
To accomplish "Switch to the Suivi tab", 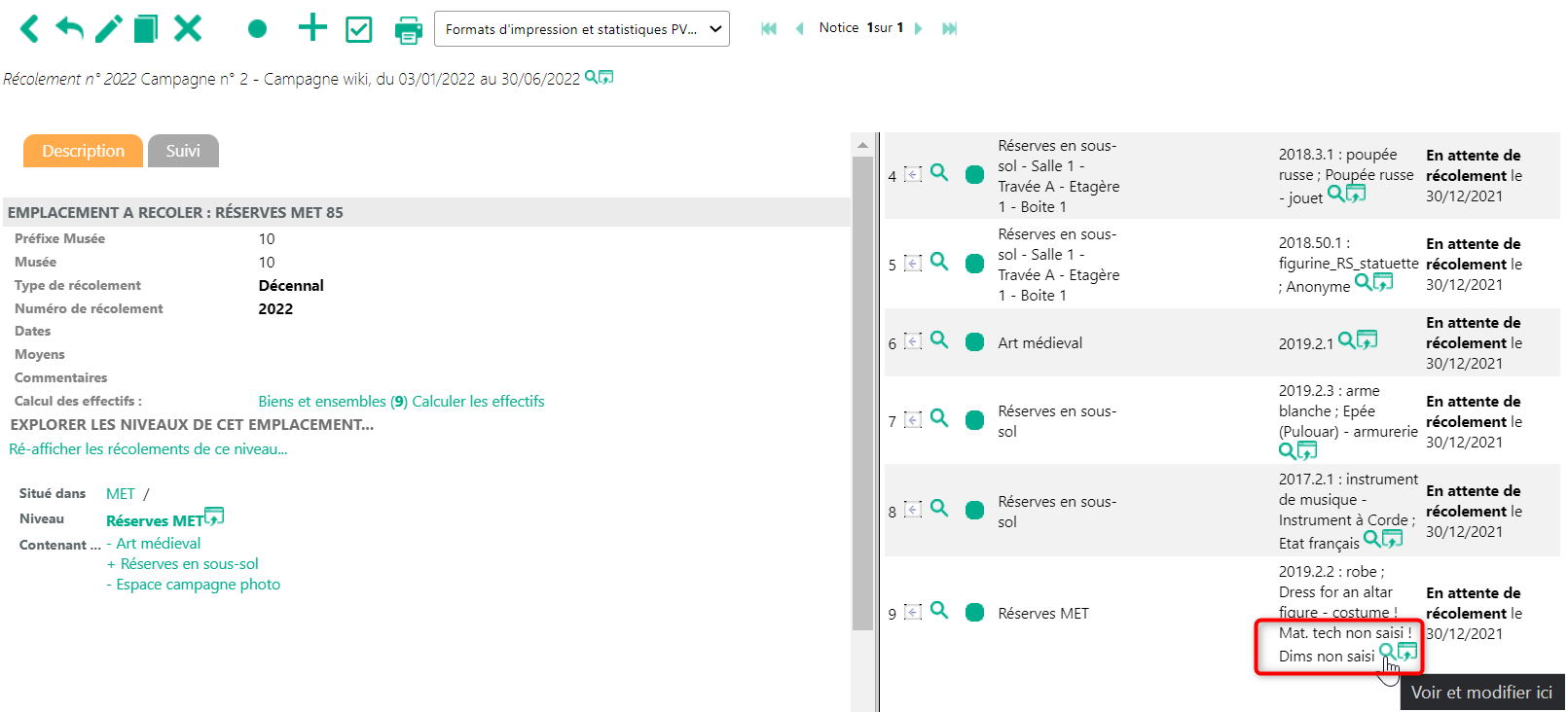I will 183,151.
